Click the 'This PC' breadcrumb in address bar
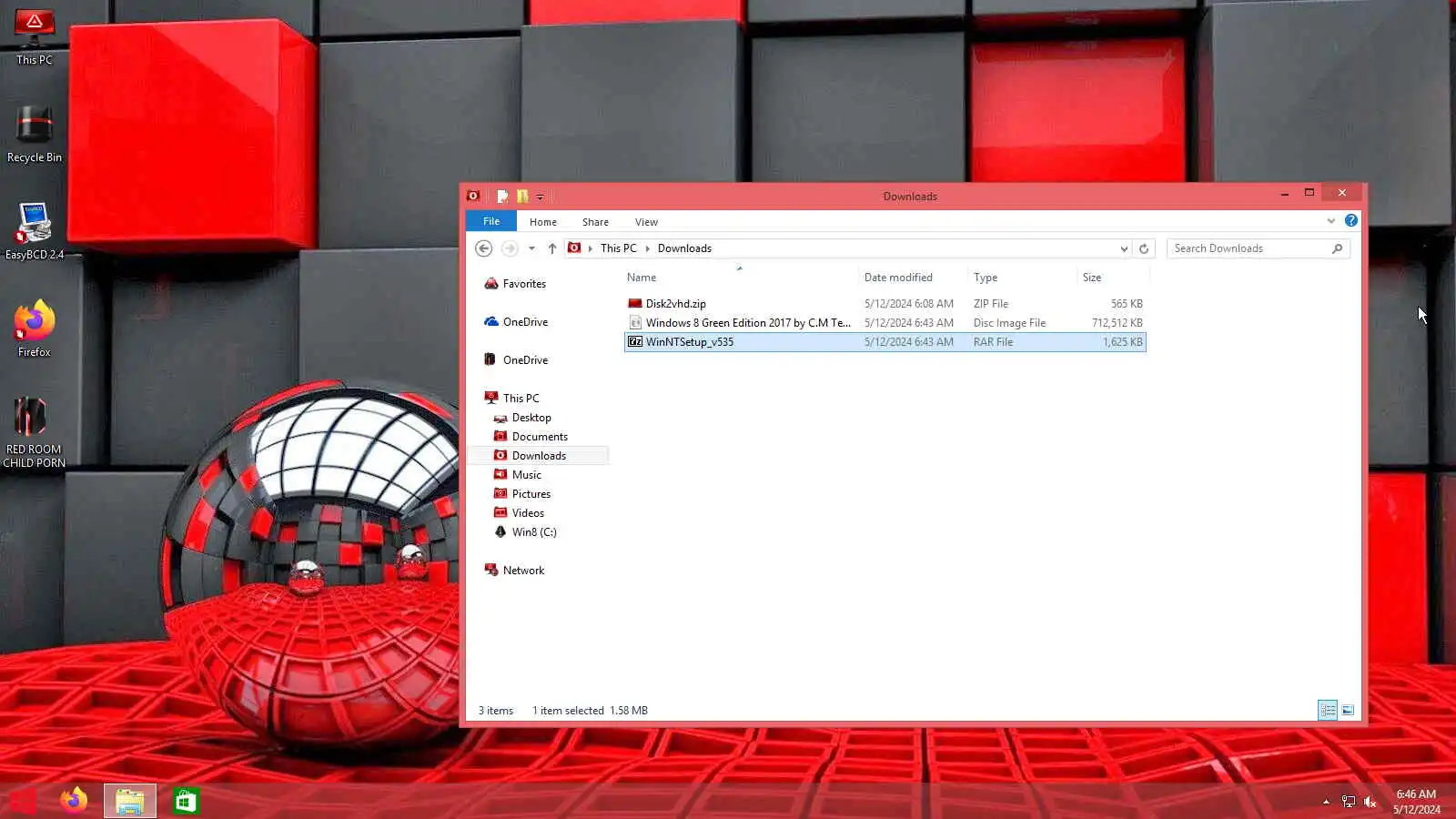This screenshot has width=1456, height=819. (618, 248)
